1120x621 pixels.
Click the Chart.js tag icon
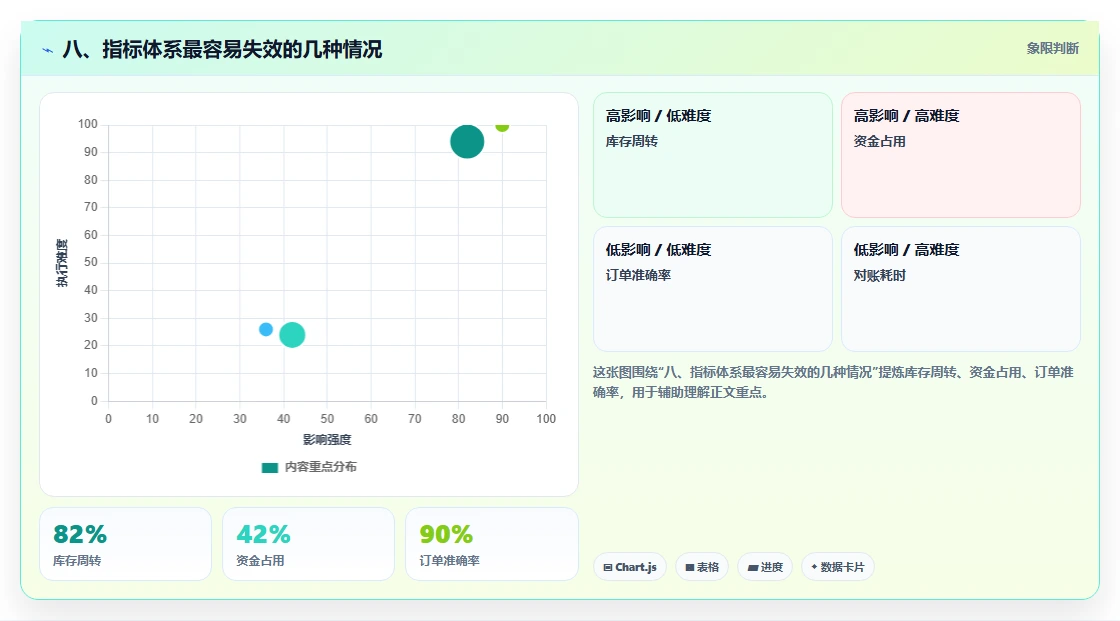click(608, 567)
